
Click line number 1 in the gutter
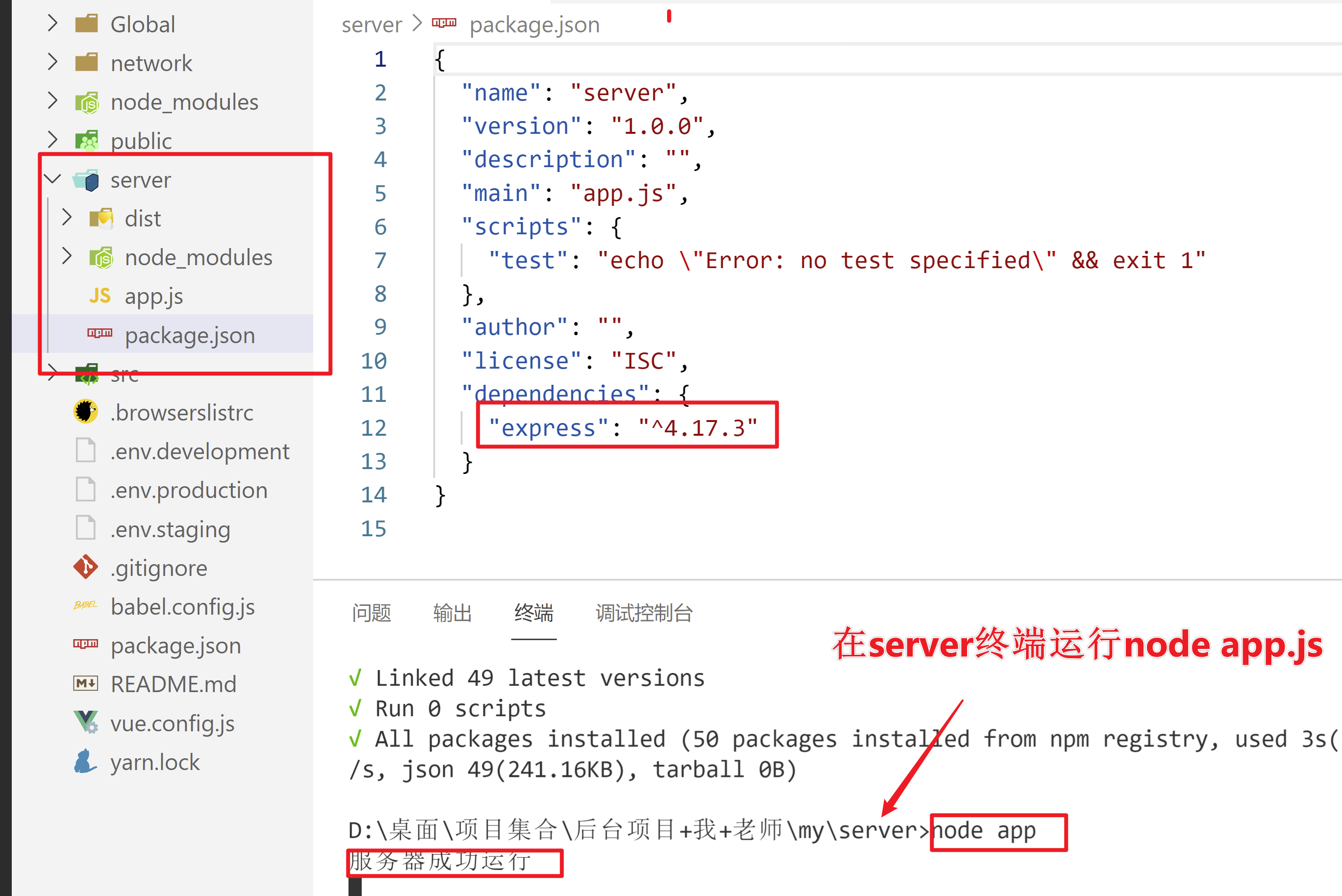tap(380, 59)
